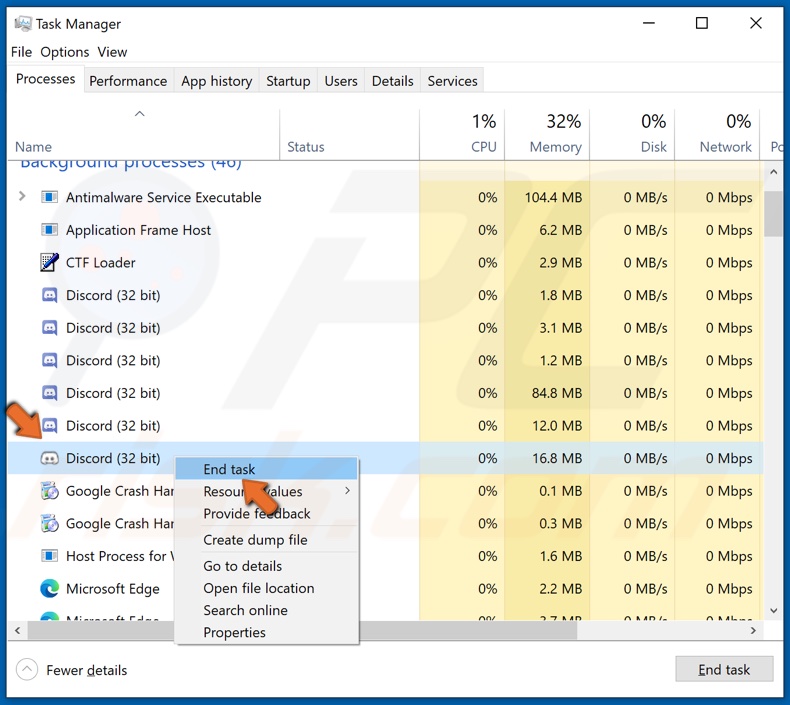Choose Open file location in the context menu
This screenshot has height=705, width=790.
(x=267, y=588)
